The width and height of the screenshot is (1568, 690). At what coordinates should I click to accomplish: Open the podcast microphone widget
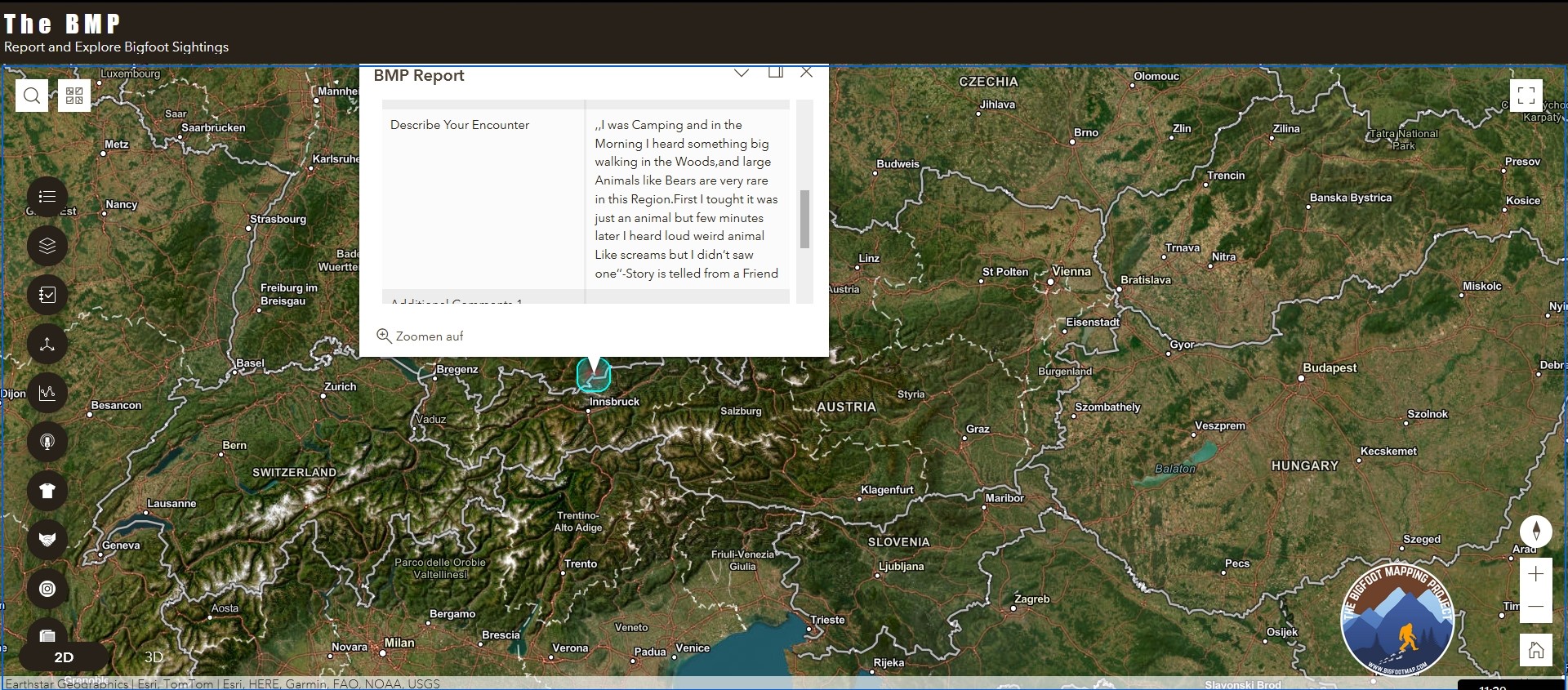[x=47, y=442]
